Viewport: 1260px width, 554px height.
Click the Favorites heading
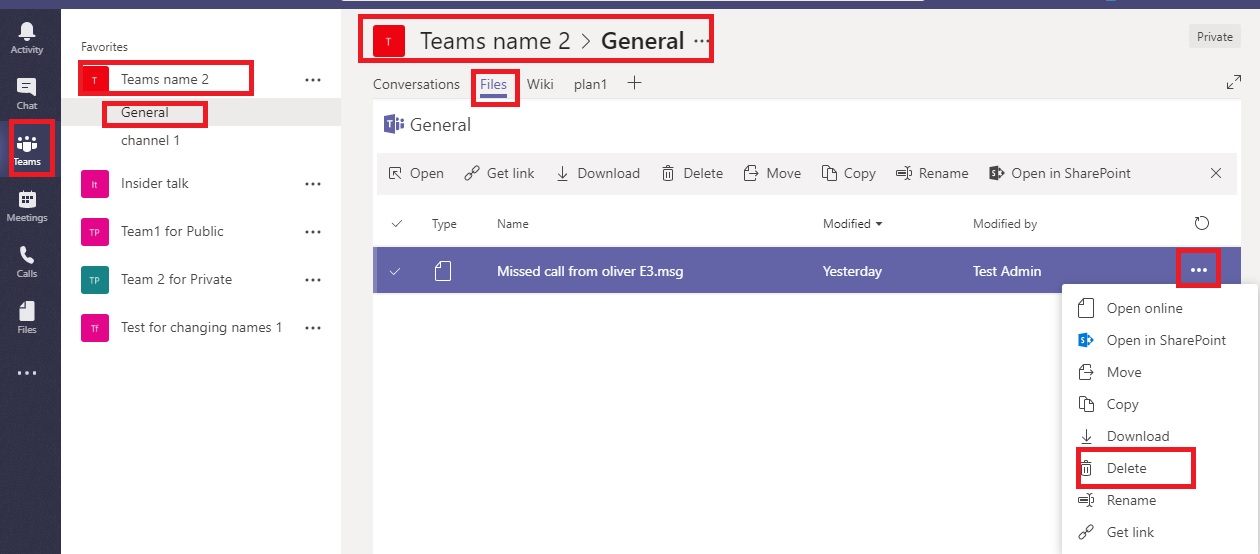(x=104, y=47)
